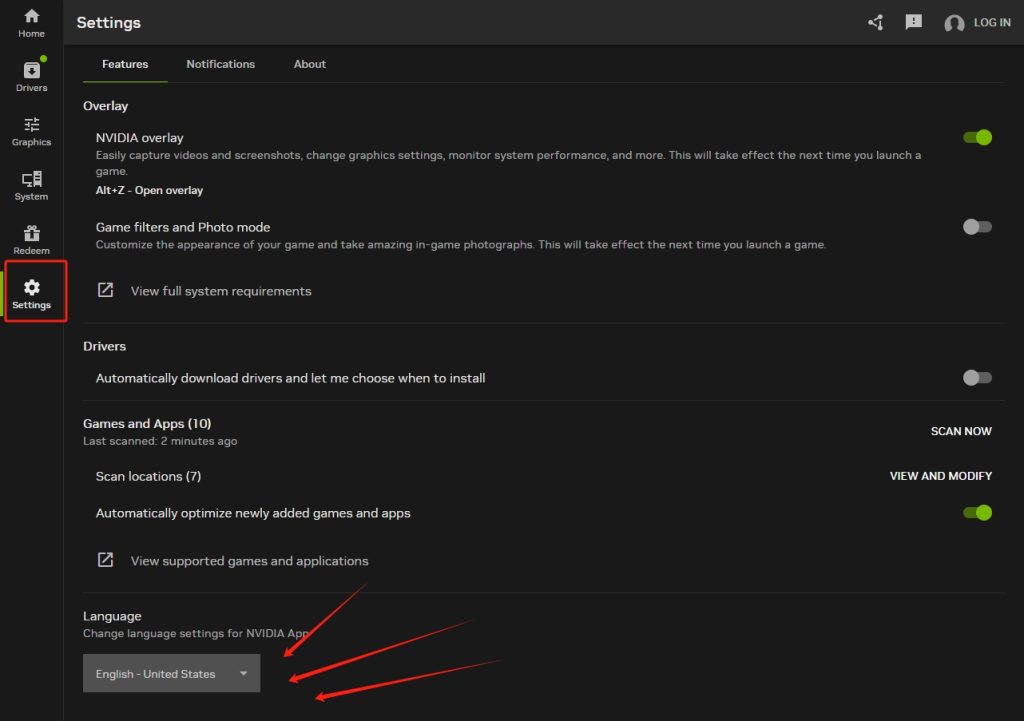Switch to the Notifications tab
The image size is (1024, 721).
coord(221,64)
